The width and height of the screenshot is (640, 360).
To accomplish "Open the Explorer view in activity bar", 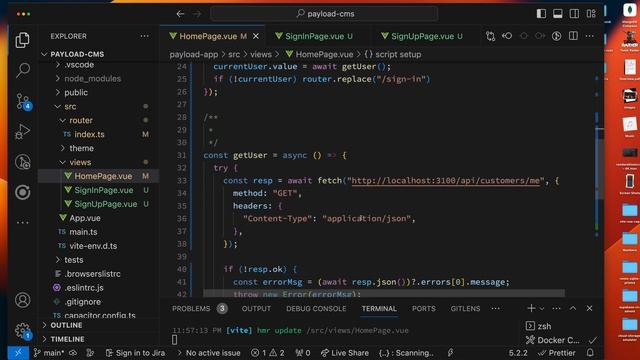I will pos(22,40).
